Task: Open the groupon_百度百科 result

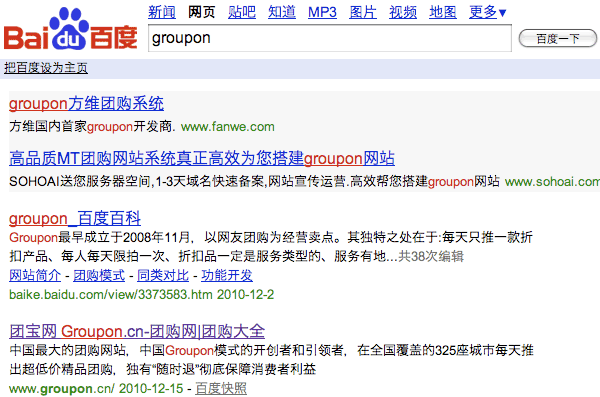Action: click(x=75, y=219)
